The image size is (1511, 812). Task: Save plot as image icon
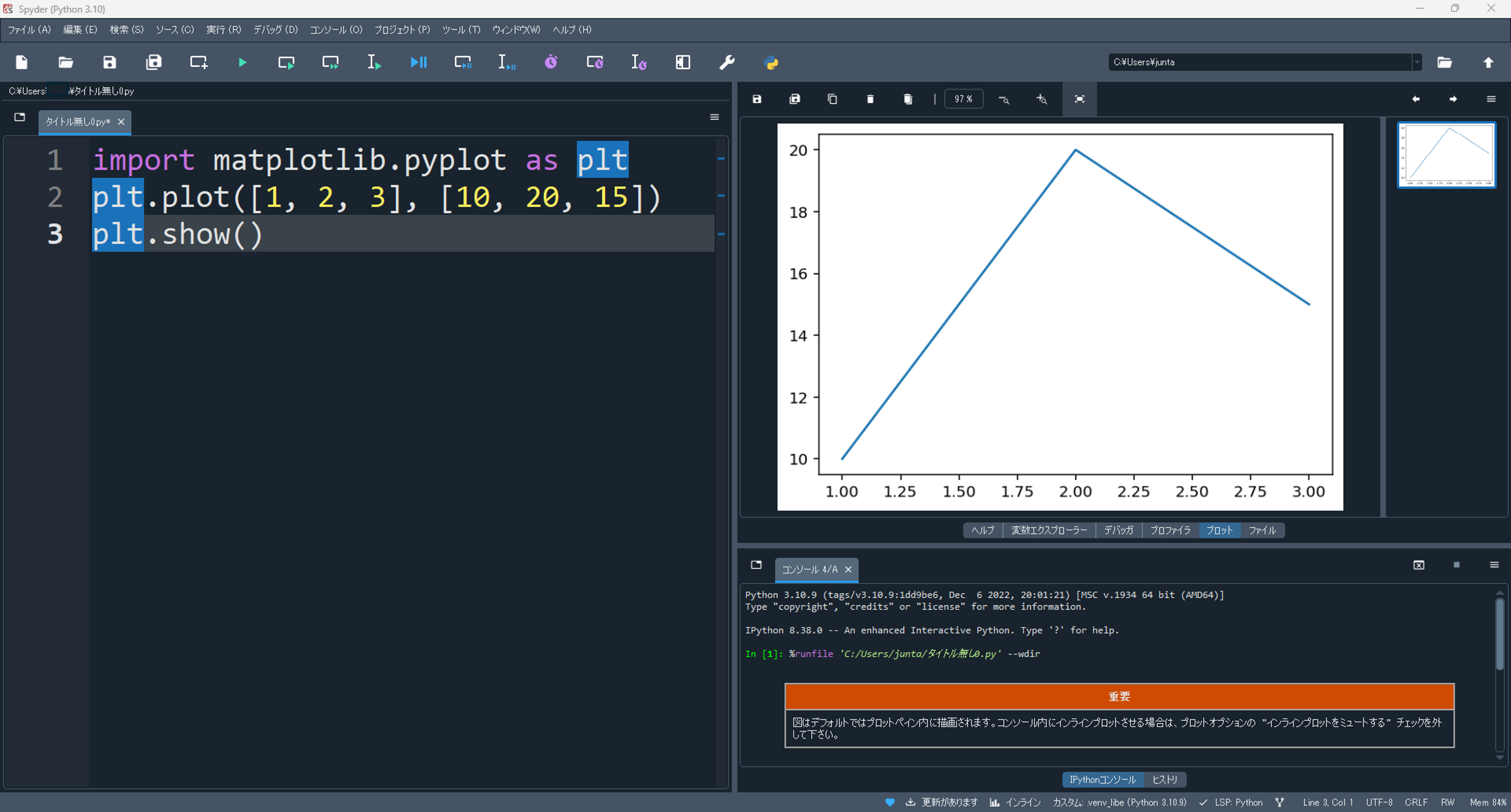coord(757,99)
